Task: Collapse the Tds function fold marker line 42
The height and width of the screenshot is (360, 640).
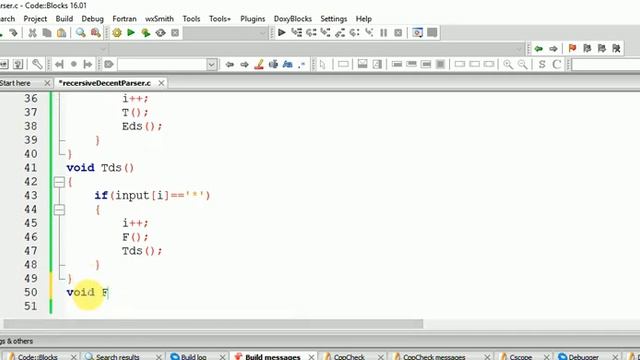Action: pyautogui.click(x=59, y=182)
